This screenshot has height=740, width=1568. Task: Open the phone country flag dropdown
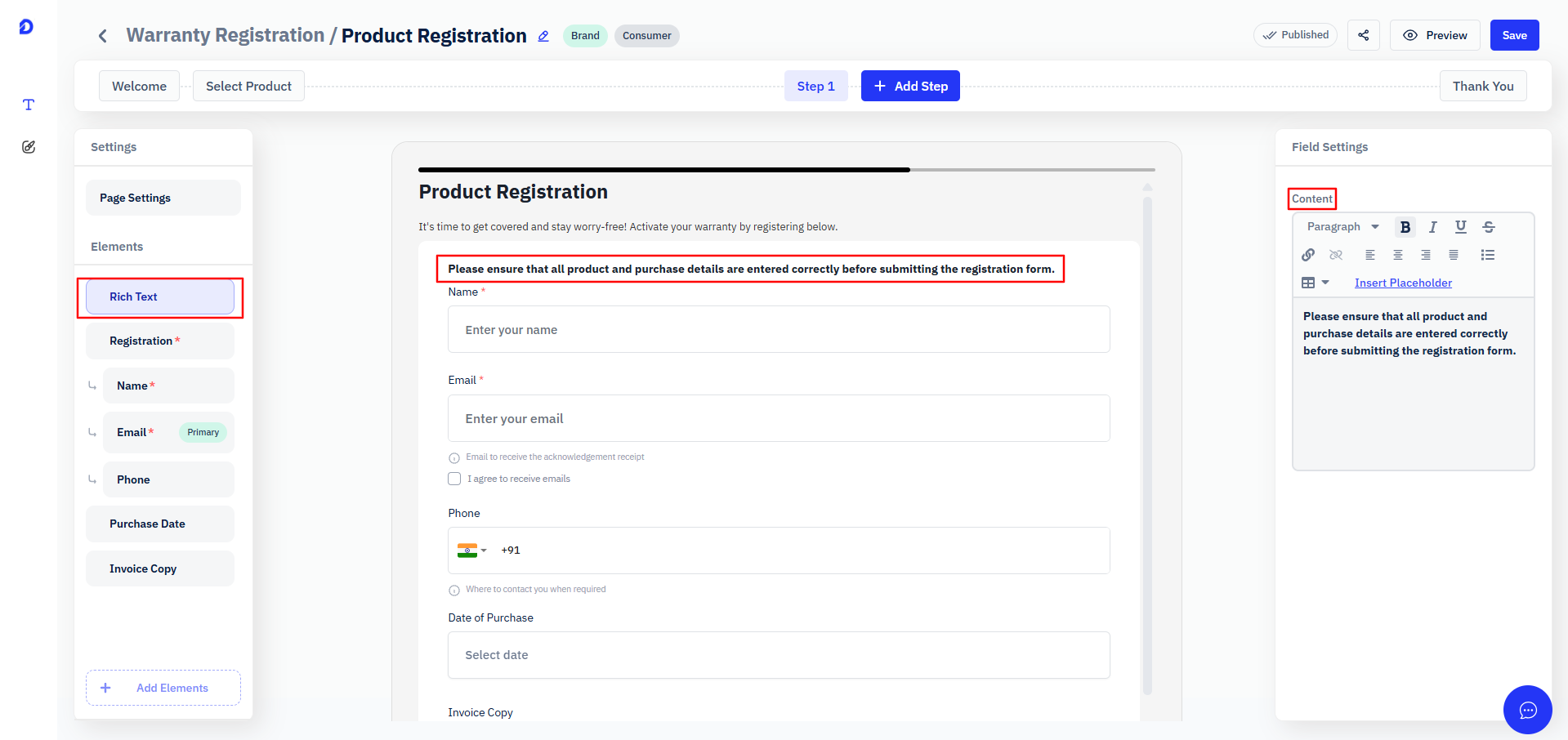tap(472, 551)
